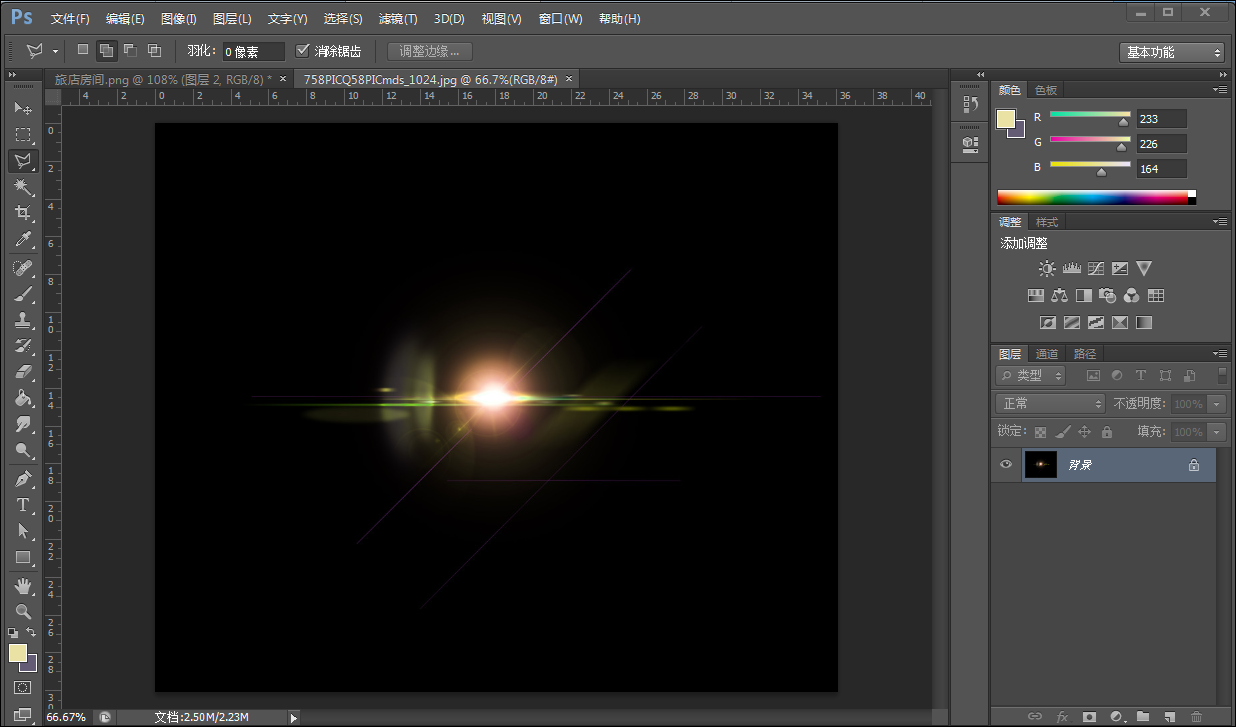Image resolution: width=1236 pixels, height=727 pixels.
Task: Activate the Hand tool
Action: click(x=23, y=585)
